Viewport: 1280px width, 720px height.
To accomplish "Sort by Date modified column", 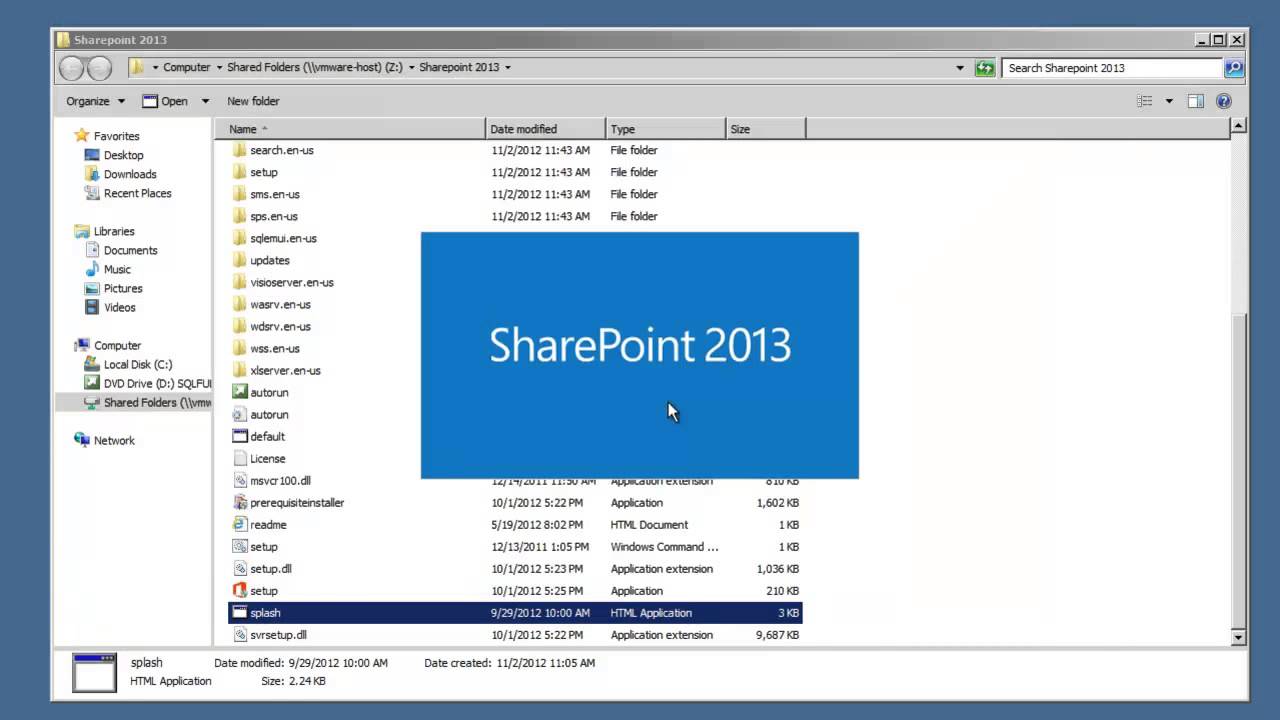I will (545, 129).
